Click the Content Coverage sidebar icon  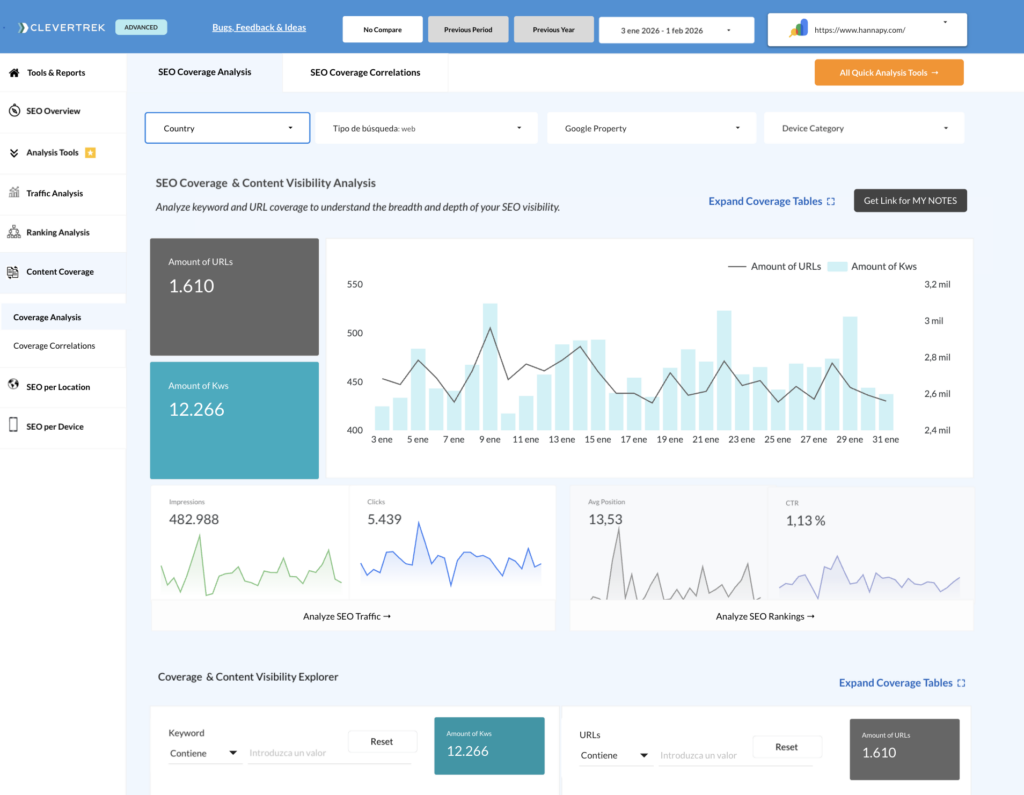tap(14, 272)
